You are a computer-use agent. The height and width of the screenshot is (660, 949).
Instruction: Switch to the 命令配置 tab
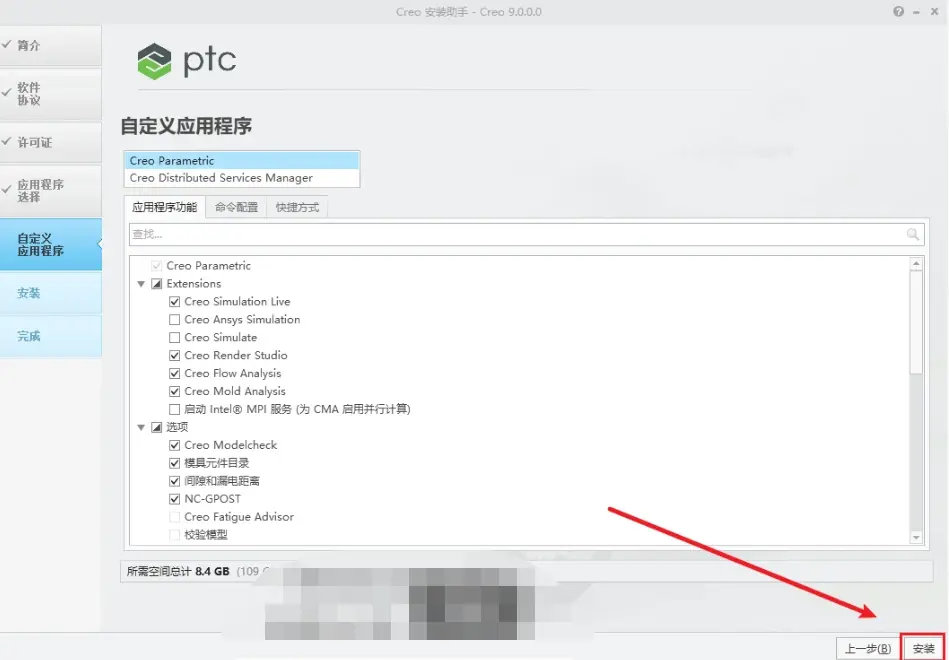(x=236, y=207)
